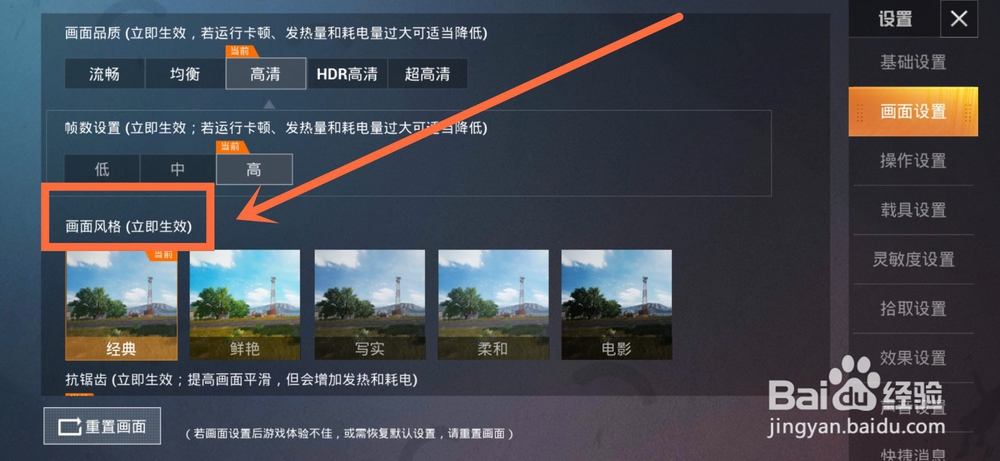1000x461 pixels.
Task: Pick the 写实 style thumbnail
Action: (369, 305)
